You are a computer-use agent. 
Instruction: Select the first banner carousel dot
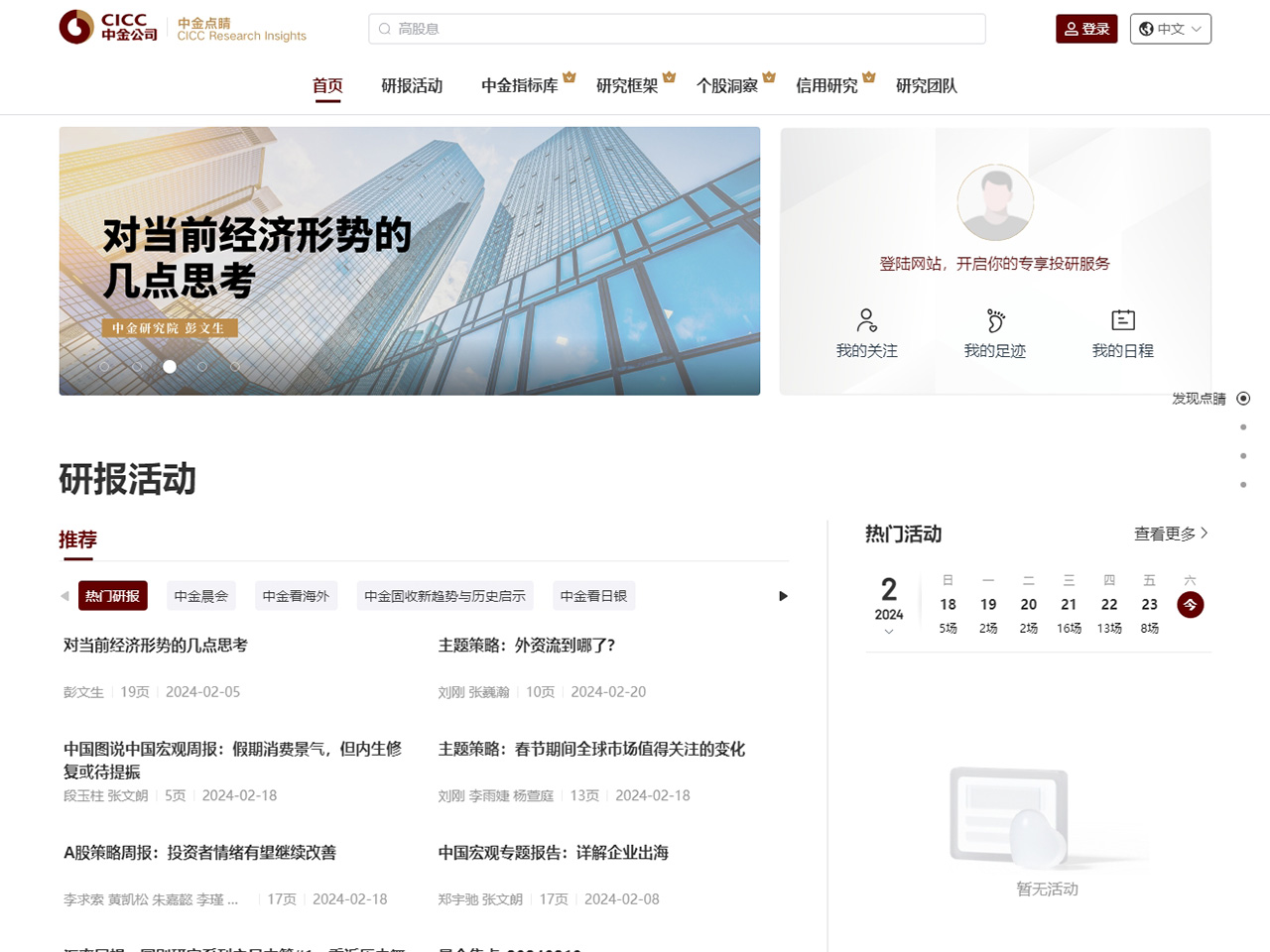(105, 367)
